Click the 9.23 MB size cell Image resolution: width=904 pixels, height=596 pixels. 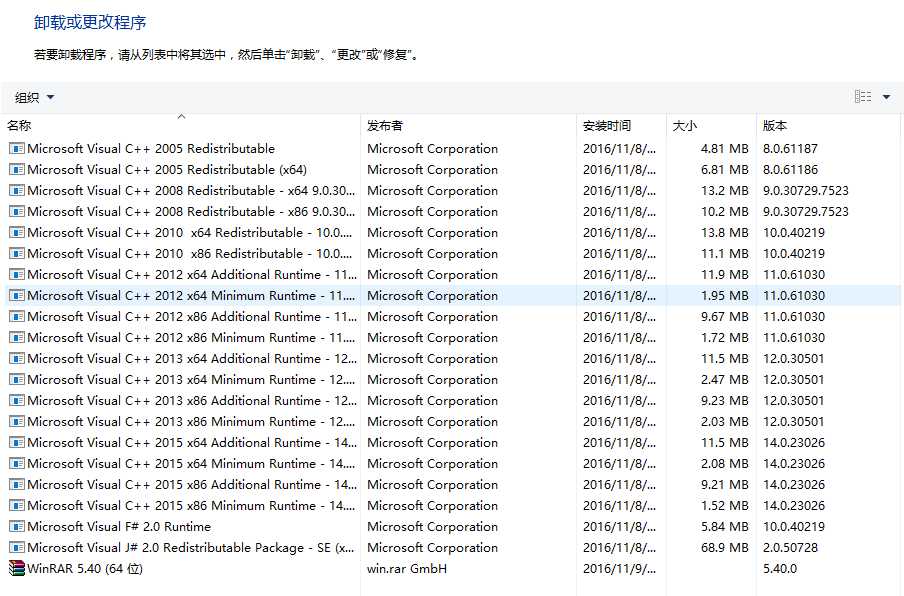point(724,401)
